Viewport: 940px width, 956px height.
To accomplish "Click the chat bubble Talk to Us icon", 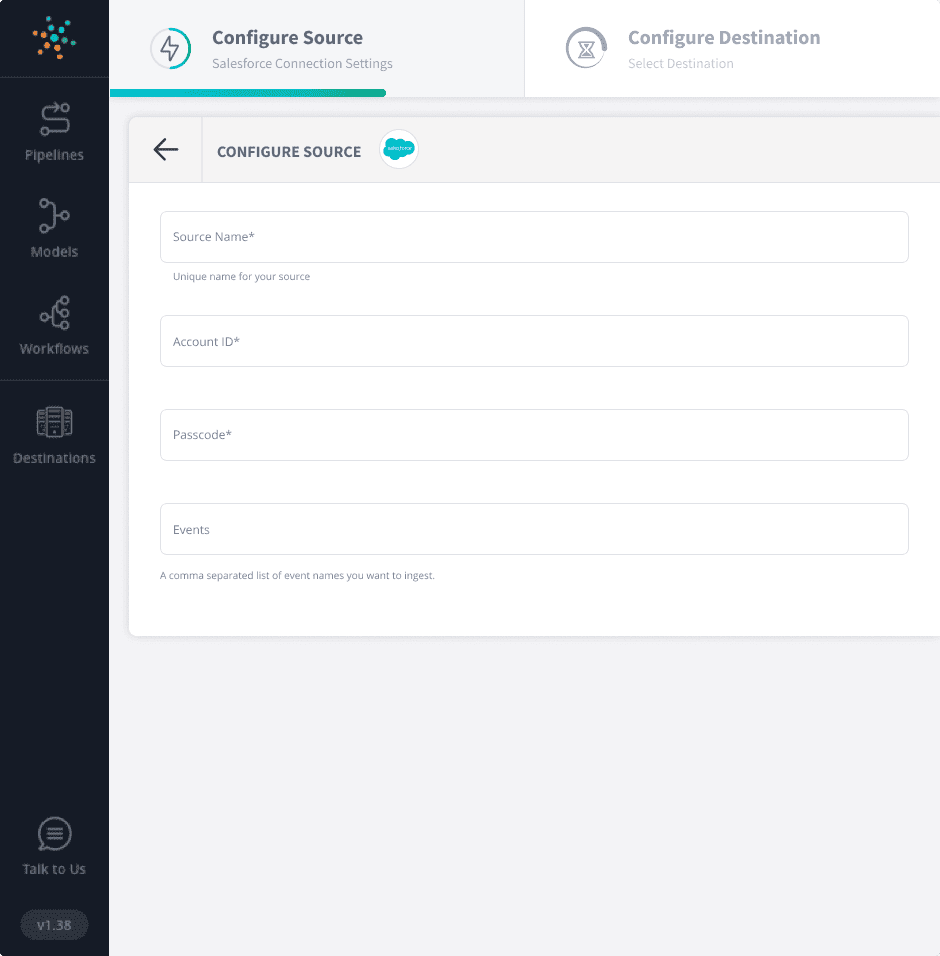I will click(54, 834).
